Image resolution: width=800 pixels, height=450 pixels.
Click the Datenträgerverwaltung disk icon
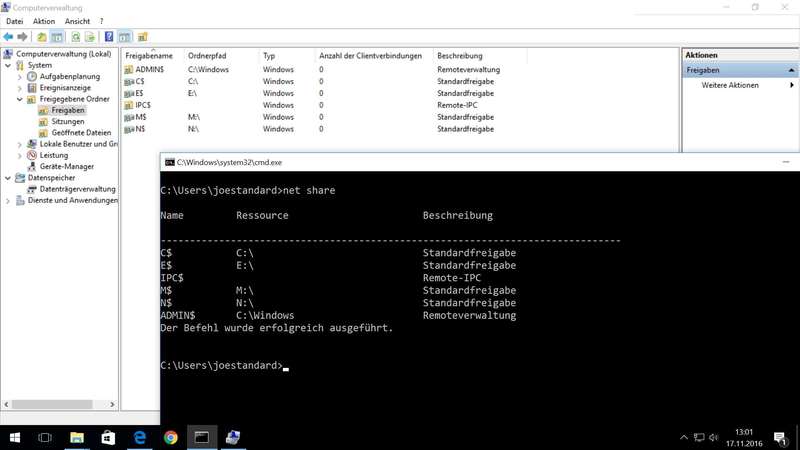click(x=32, y=189)
